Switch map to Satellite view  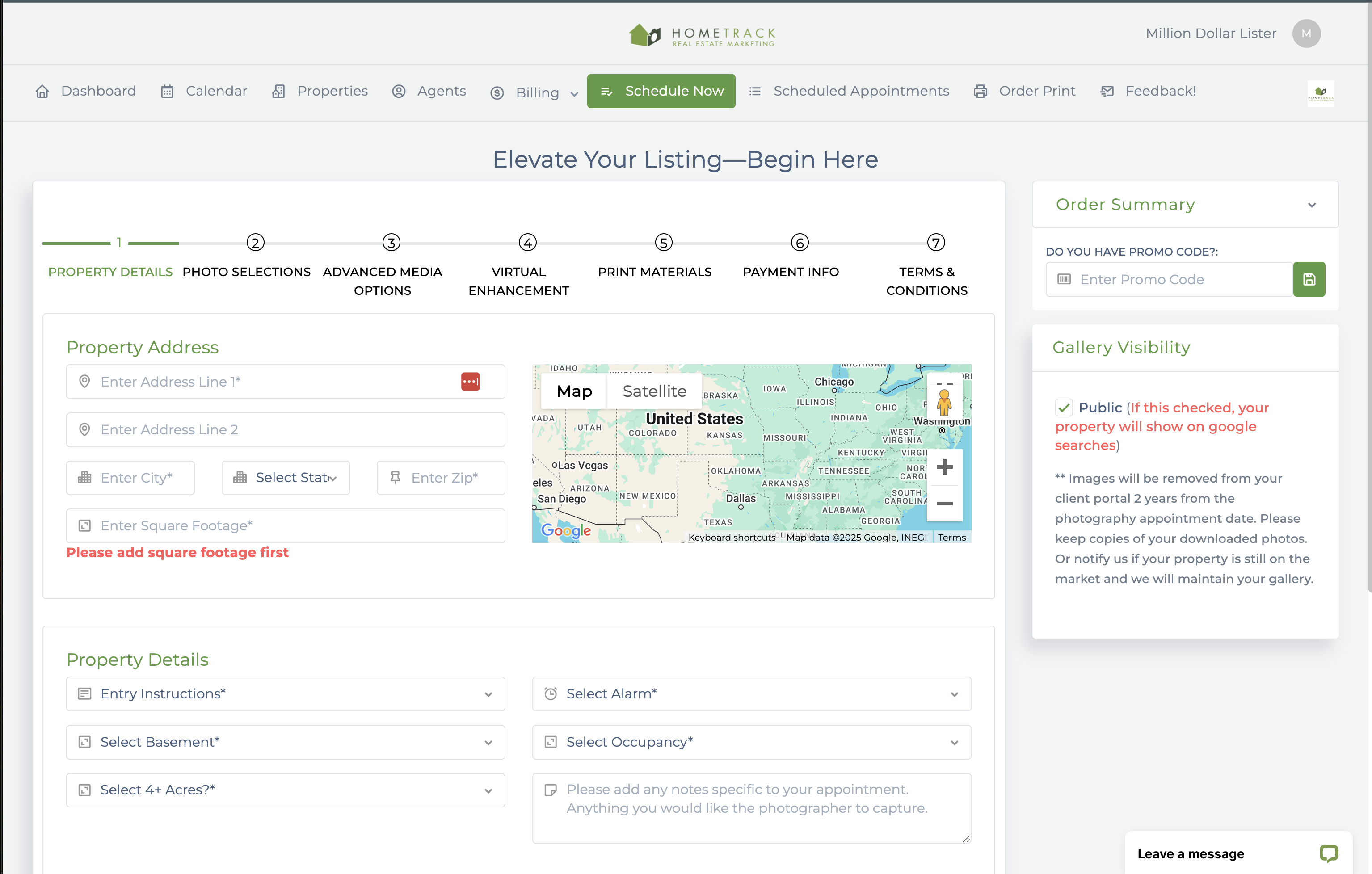(654, 391)
